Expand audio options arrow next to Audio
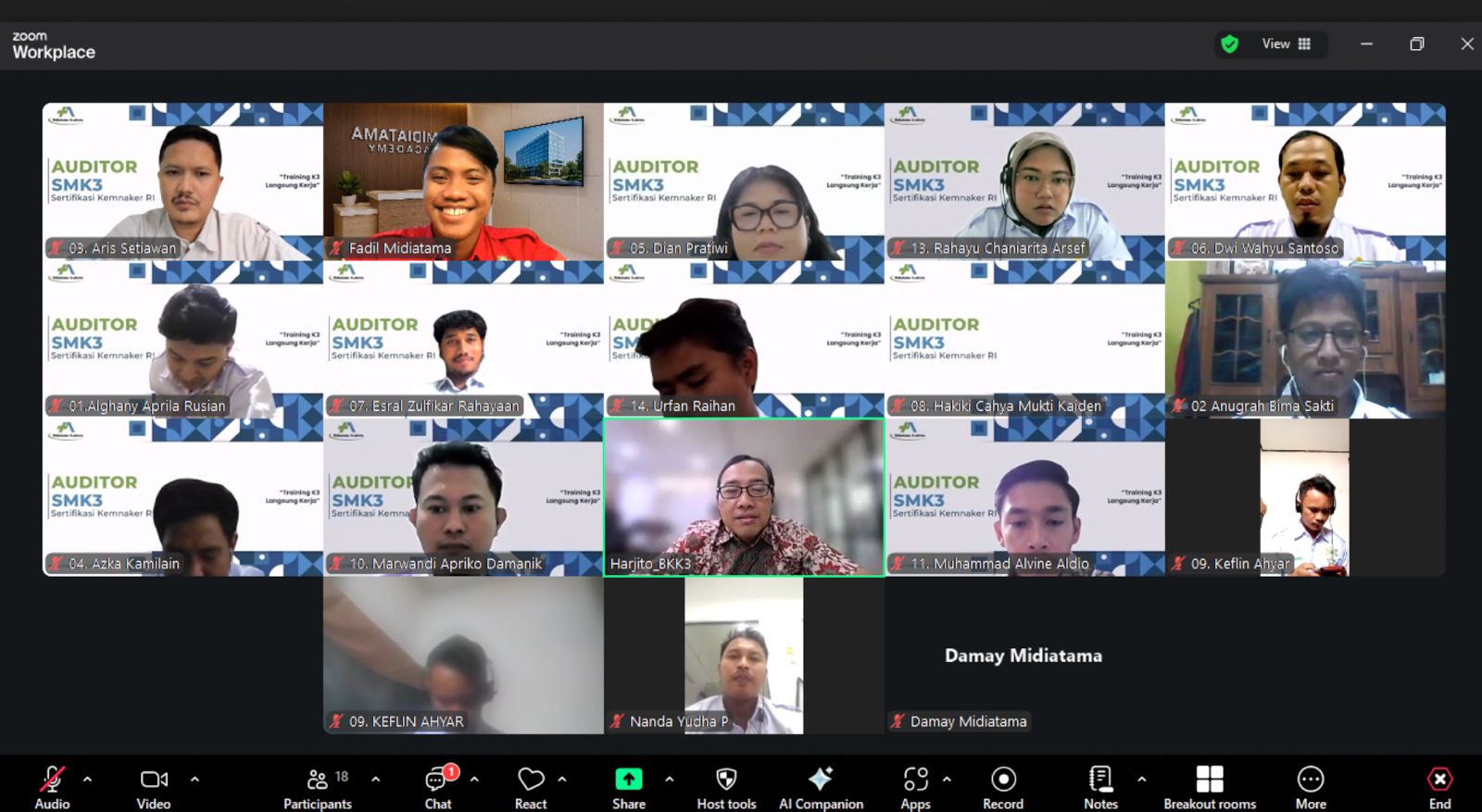The image size is (1482, 812). click(87, 780)
